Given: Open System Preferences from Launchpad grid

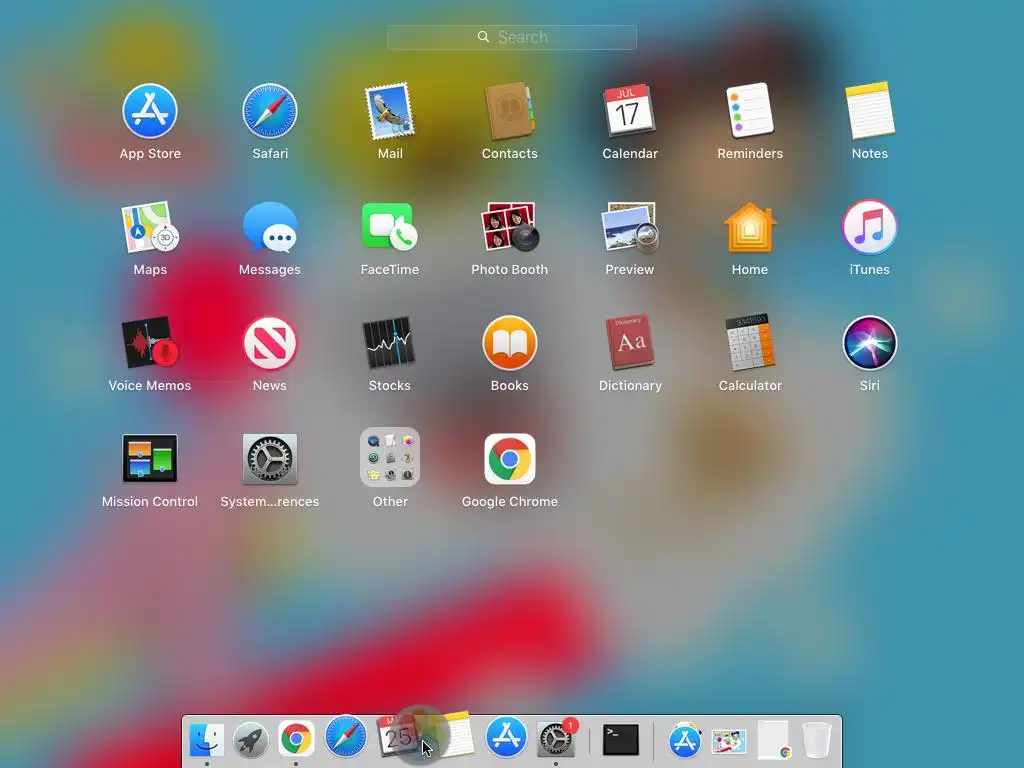Looking at the screenshot, I should pyautogui.click(x=270, y=458).
